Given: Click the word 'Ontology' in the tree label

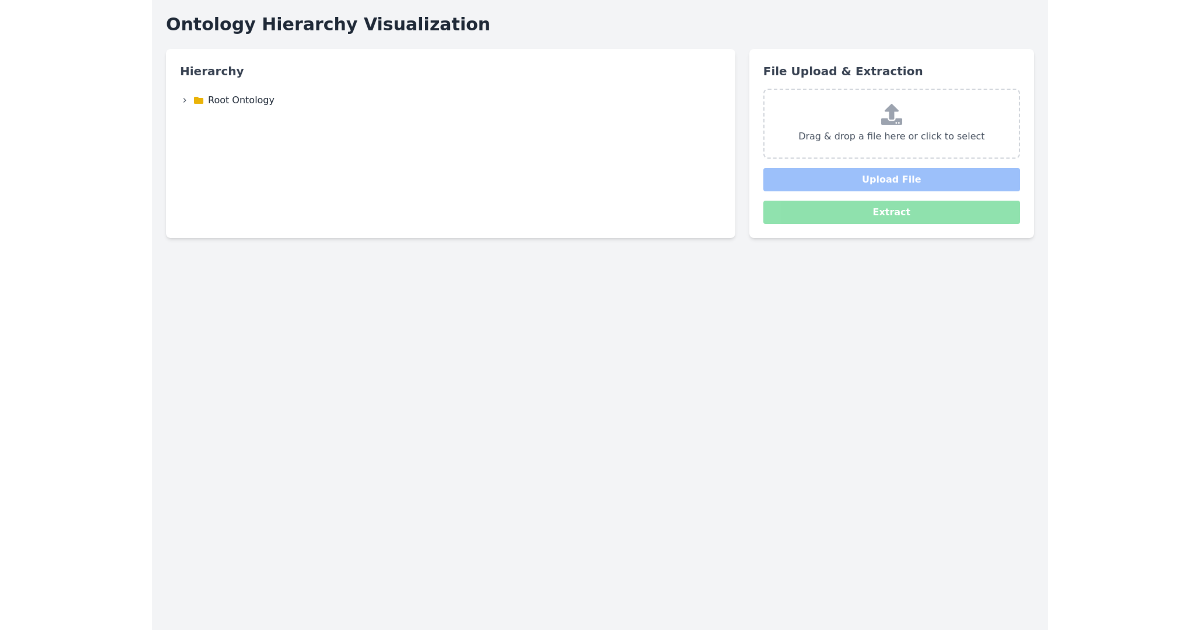Looking at the screenshot, I should 253,100.
